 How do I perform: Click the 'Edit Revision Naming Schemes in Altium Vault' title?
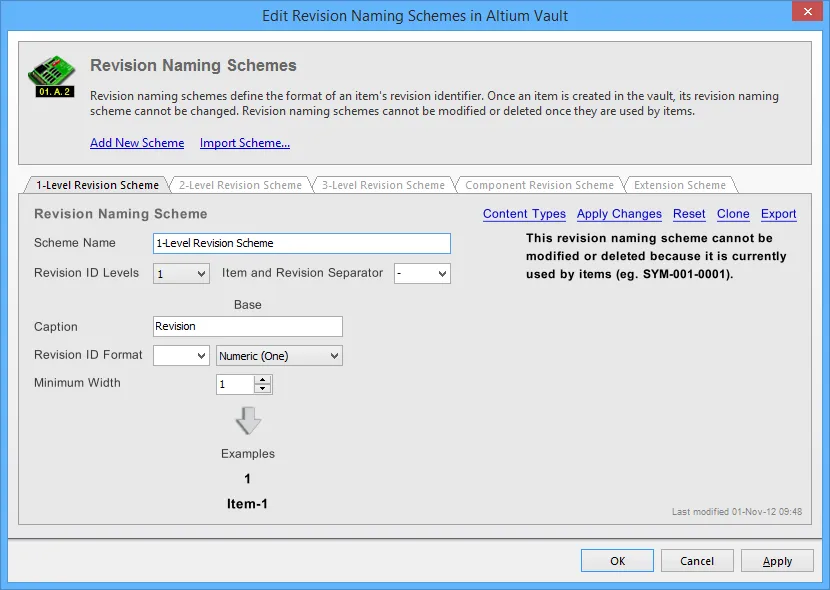pyautogui.click(x=415, y=16)
